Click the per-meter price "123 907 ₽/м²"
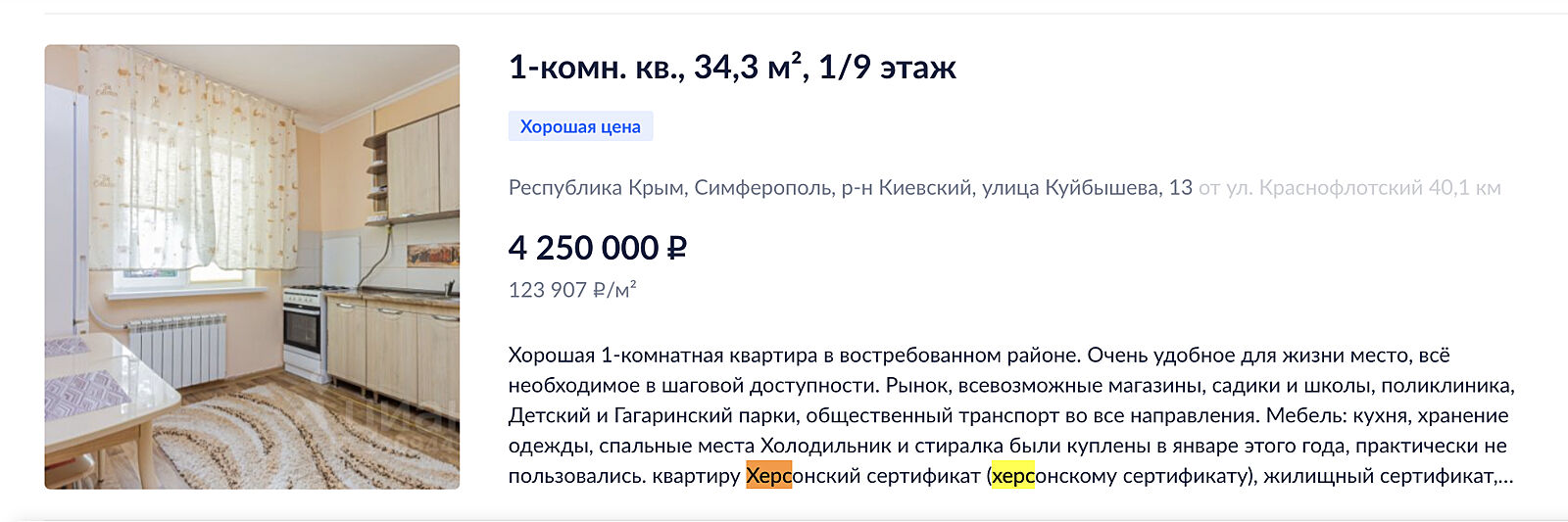This screenshot has width=1568, height=522. (572, 290)
